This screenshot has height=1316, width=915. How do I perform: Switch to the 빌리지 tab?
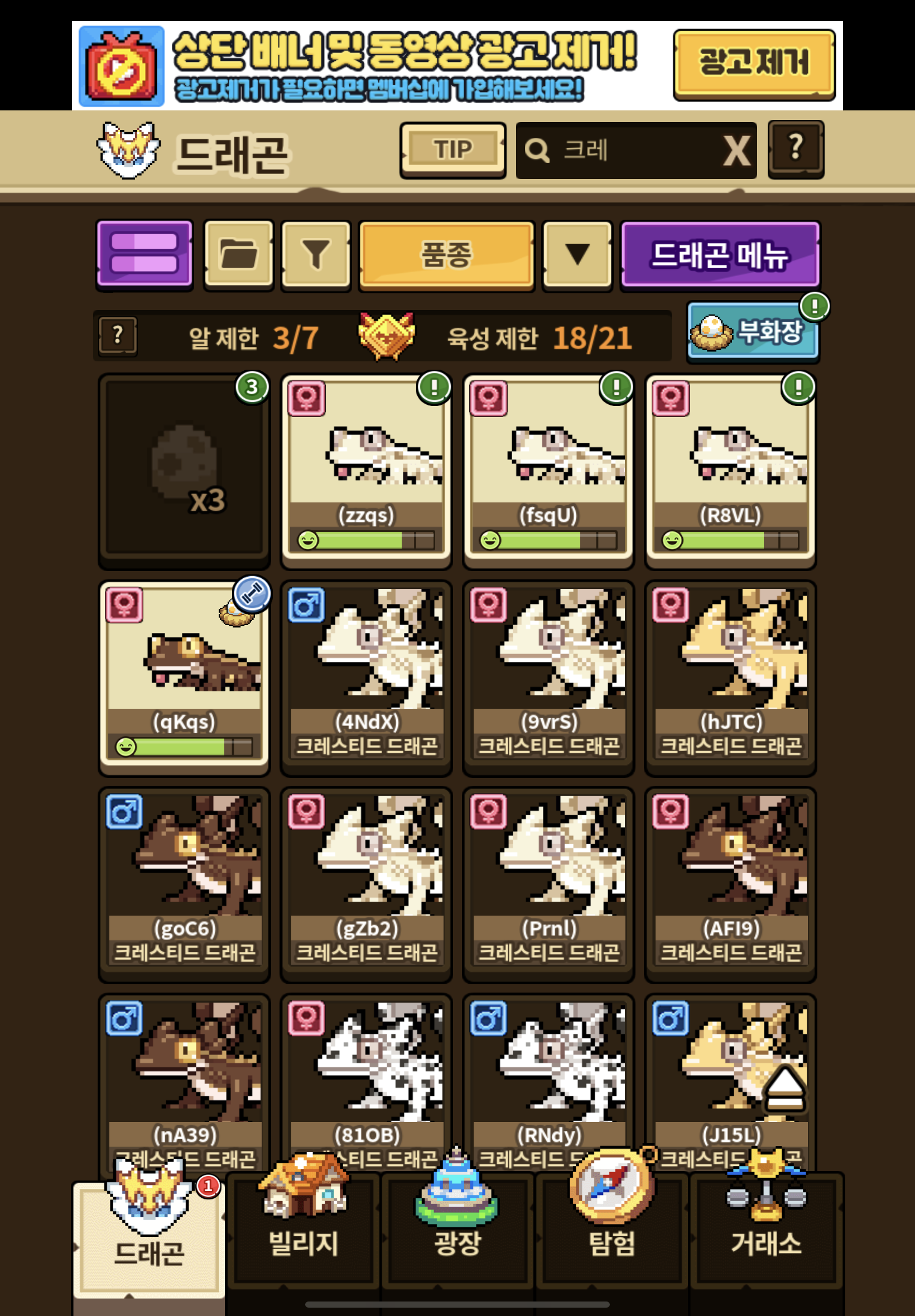coord(304,1228)
